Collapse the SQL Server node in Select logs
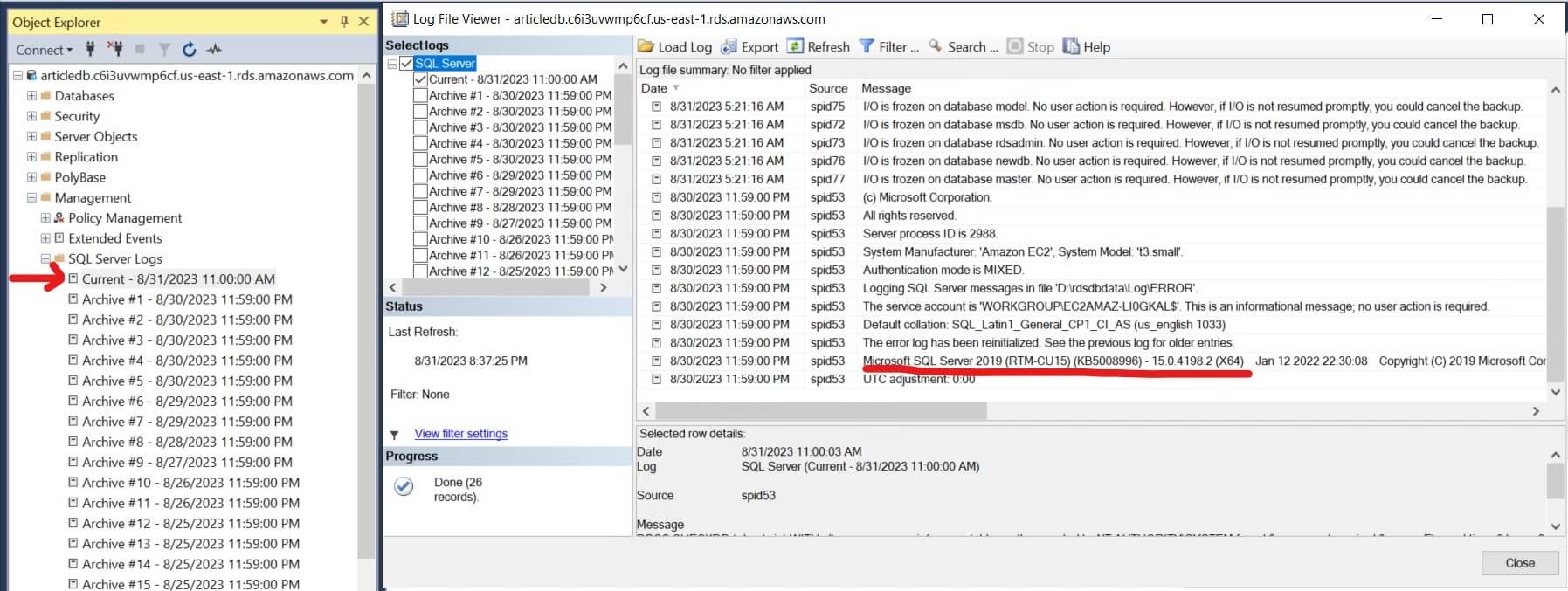Viewport: 1568px width, 591px height. click(392, 64)
